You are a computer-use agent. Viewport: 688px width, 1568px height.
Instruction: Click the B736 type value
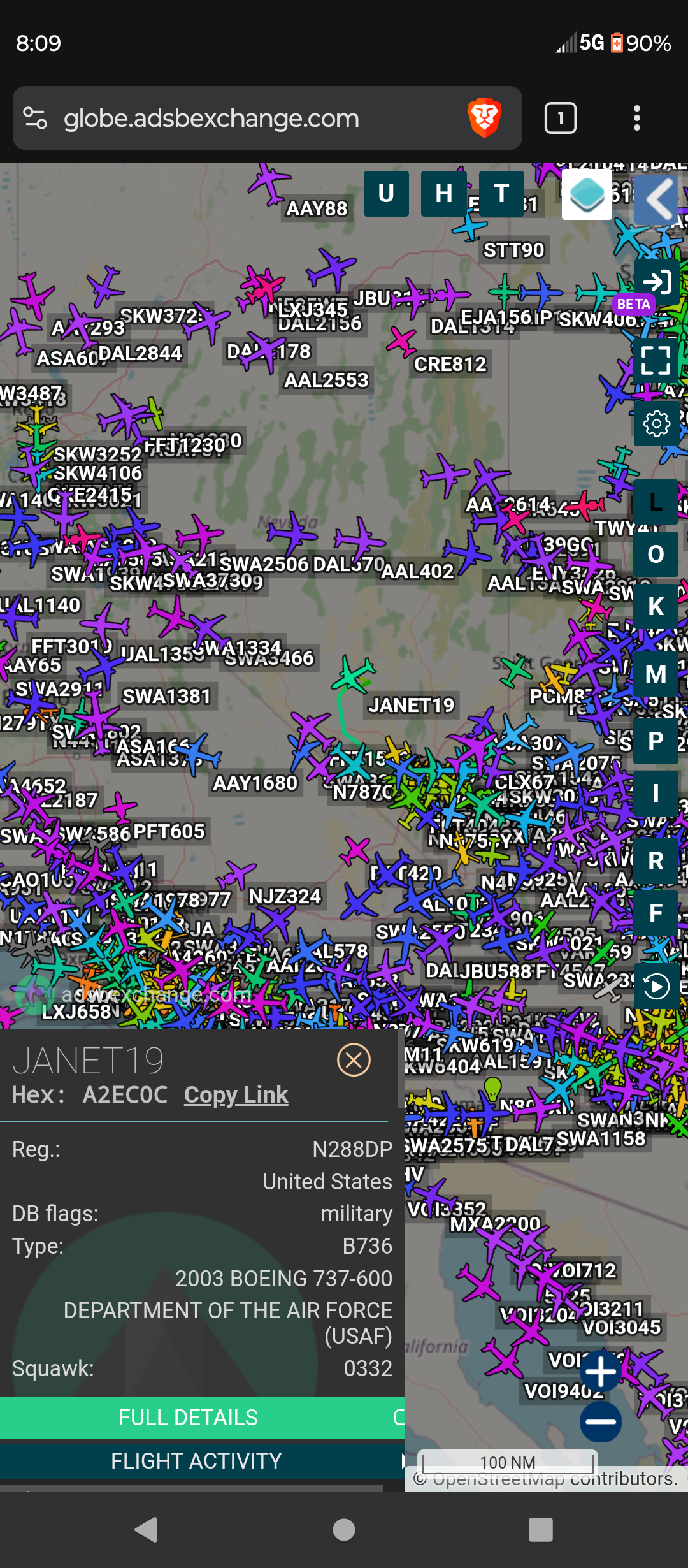click(x=368, y=1246)
